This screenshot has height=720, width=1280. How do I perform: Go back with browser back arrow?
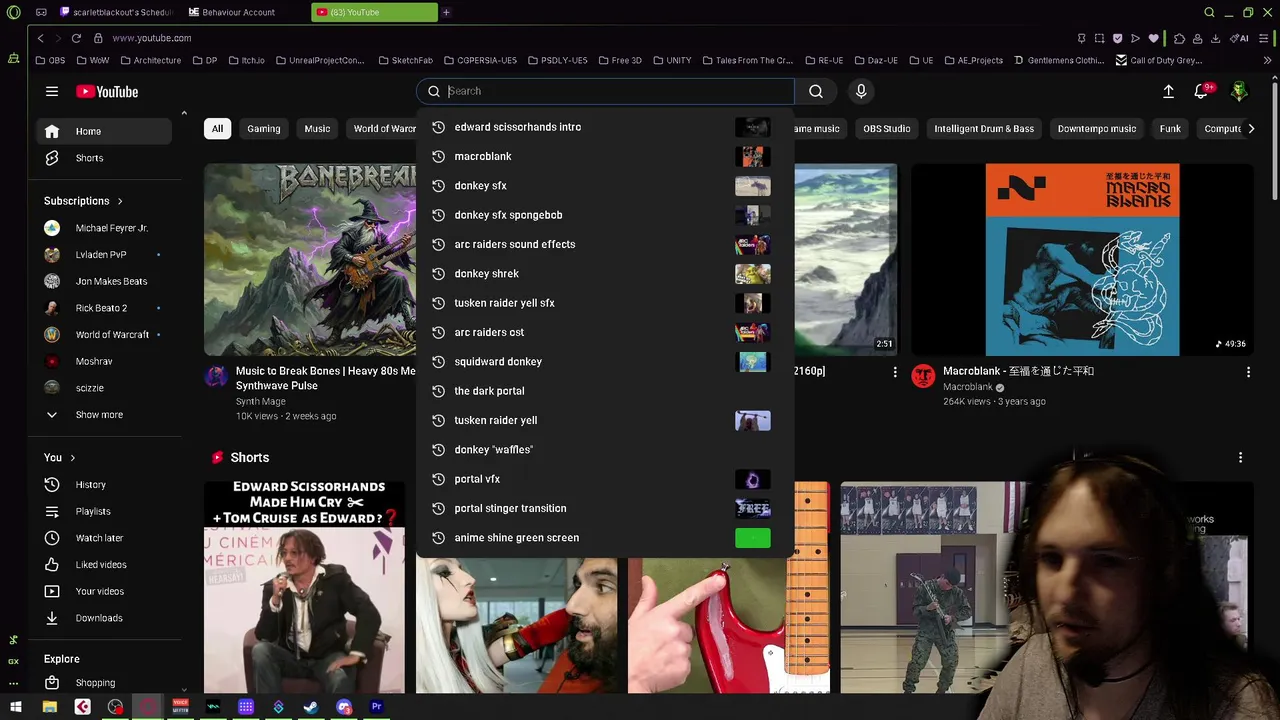click(40, 38)
